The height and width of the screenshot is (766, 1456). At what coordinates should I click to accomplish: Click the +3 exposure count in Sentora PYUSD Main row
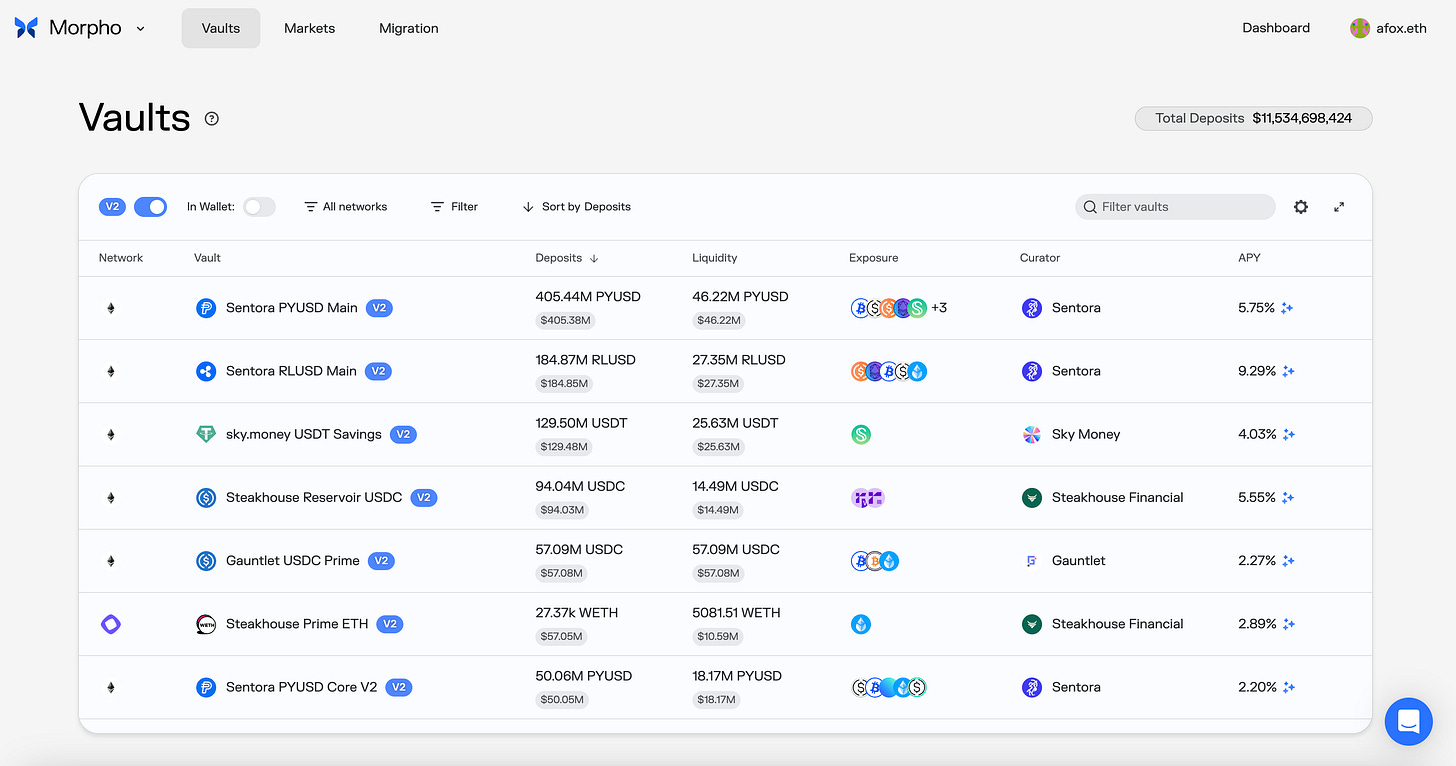click(939, 308)
